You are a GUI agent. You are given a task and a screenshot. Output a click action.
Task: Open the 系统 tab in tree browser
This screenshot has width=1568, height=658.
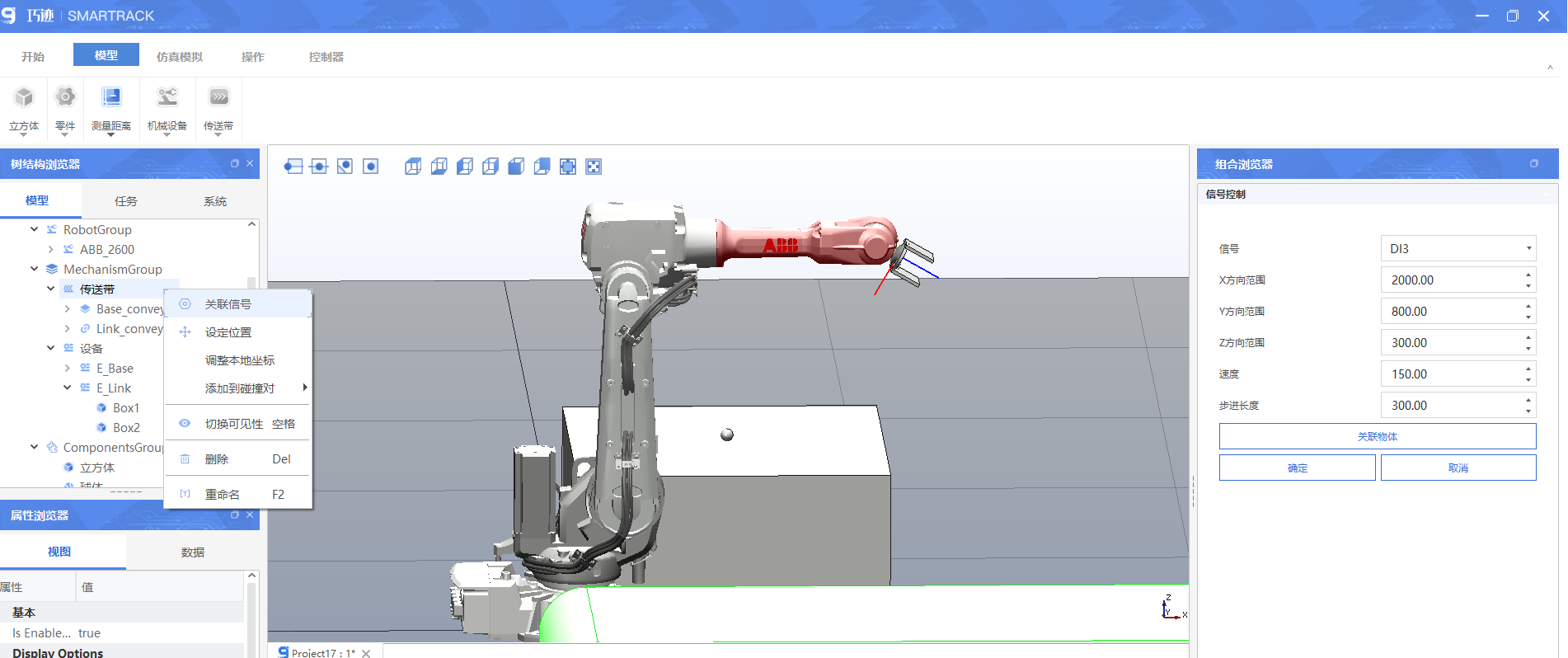click(215, 200)
